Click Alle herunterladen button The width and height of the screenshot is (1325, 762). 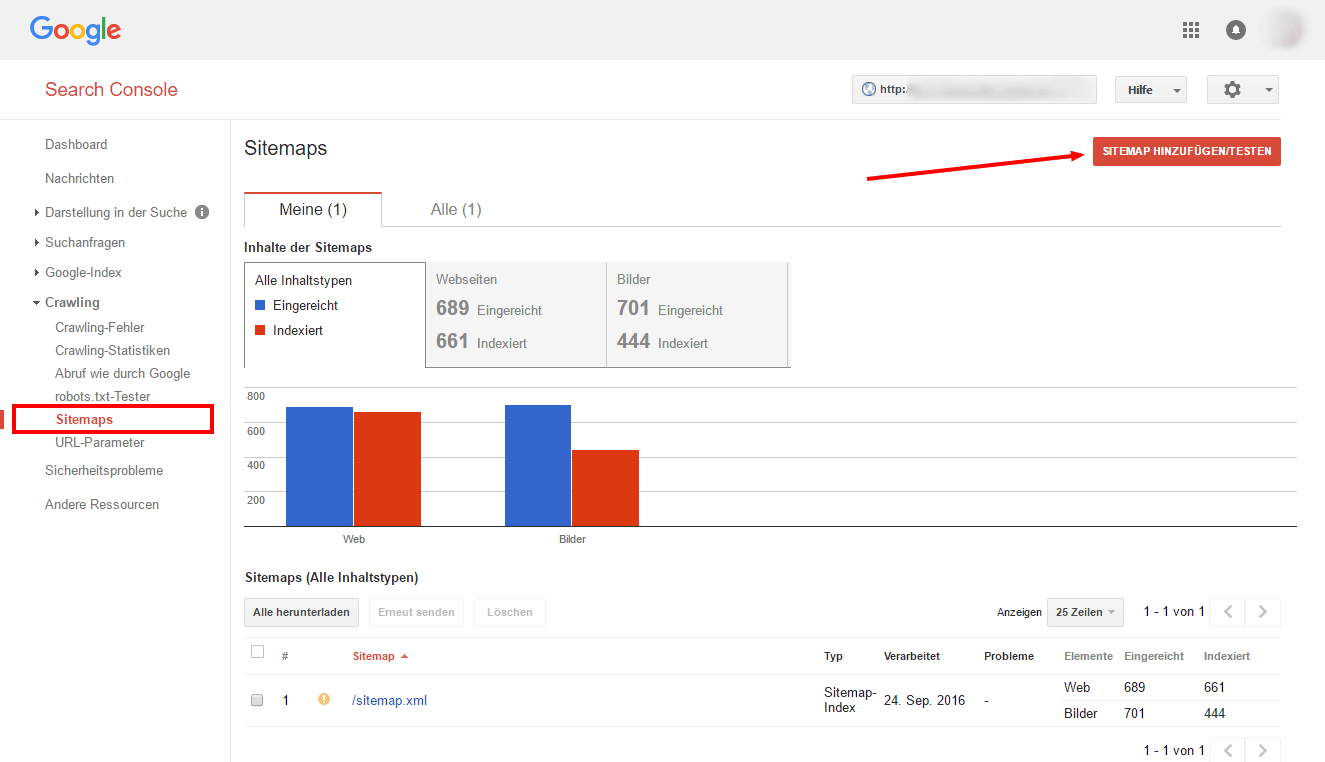coord(301,612)
